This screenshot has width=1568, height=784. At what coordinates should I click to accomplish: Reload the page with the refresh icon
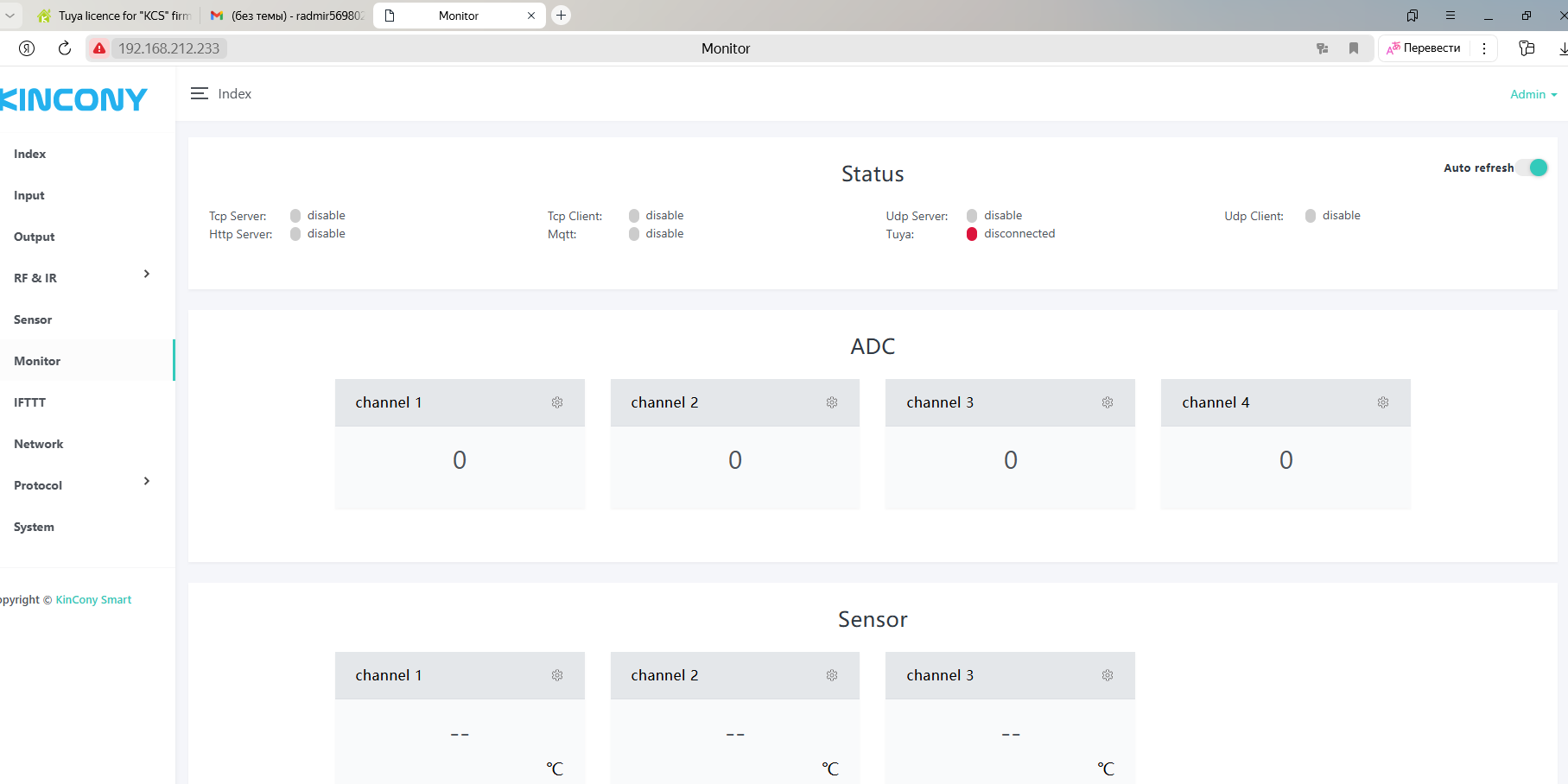pyautogui.click(x=64, y=48)
